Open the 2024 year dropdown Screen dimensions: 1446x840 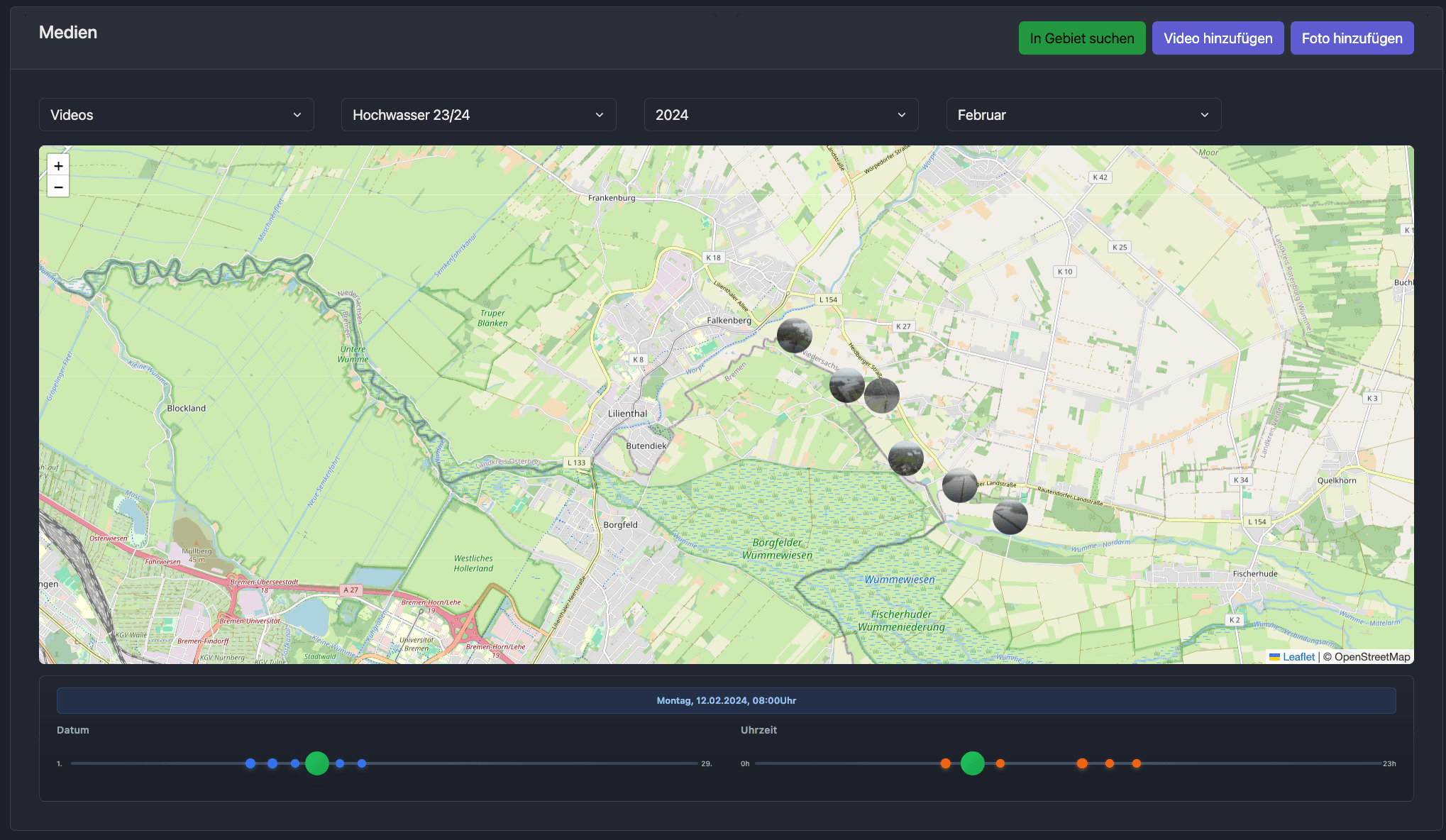coord(780,115)
